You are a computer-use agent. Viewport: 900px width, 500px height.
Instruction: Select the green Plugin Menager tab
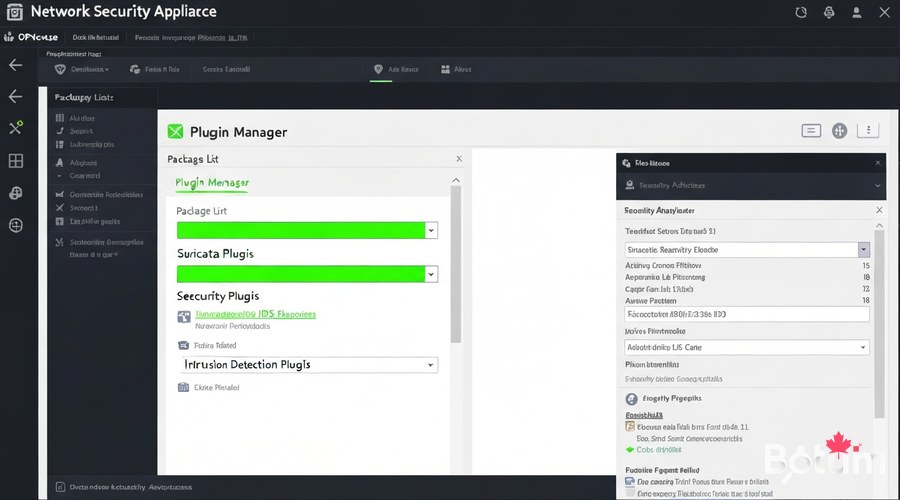[x=212, y=183]
